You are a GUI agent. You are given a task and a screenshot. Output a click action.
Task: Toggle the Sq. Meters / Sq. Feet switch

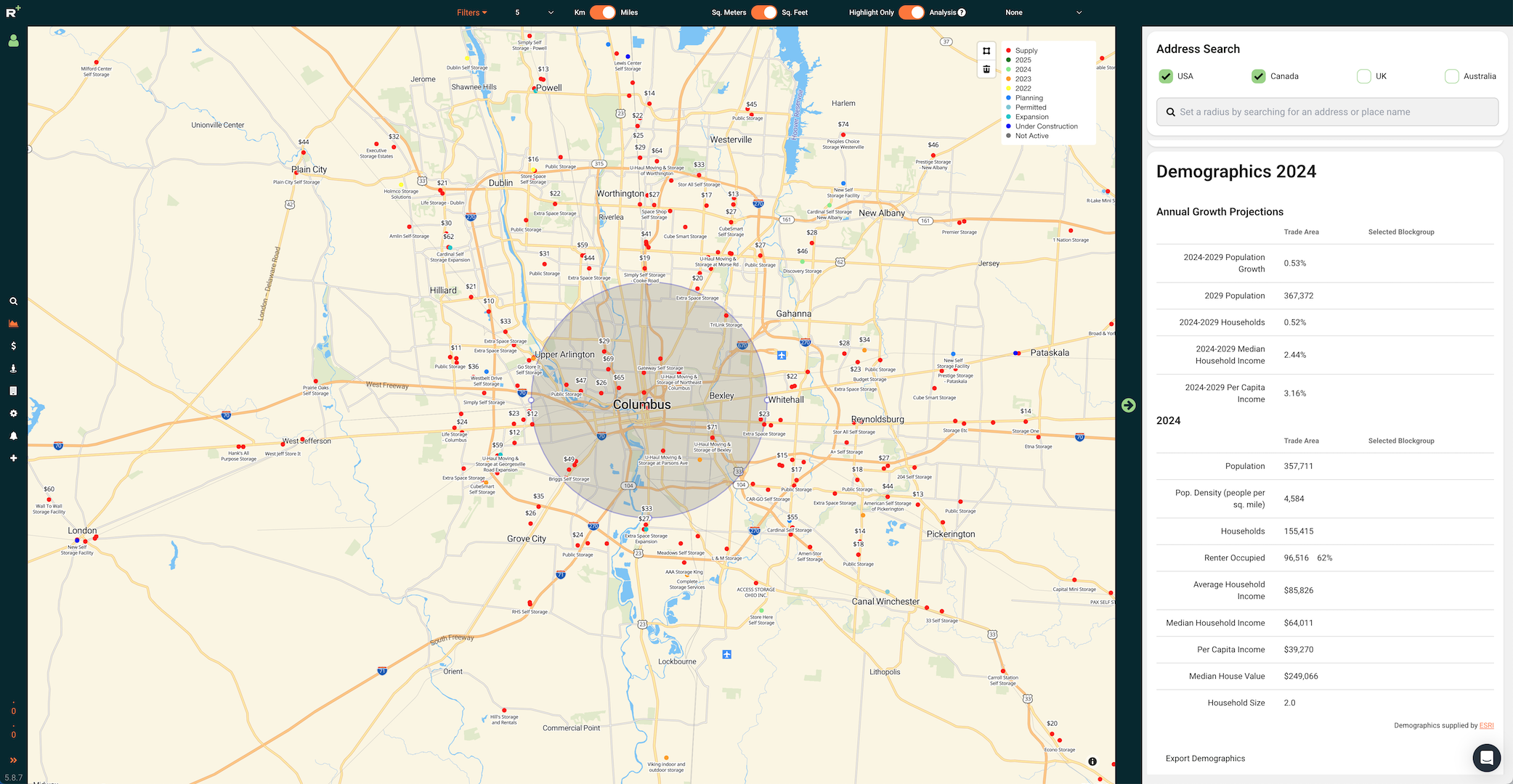click(x=763, y=12)
